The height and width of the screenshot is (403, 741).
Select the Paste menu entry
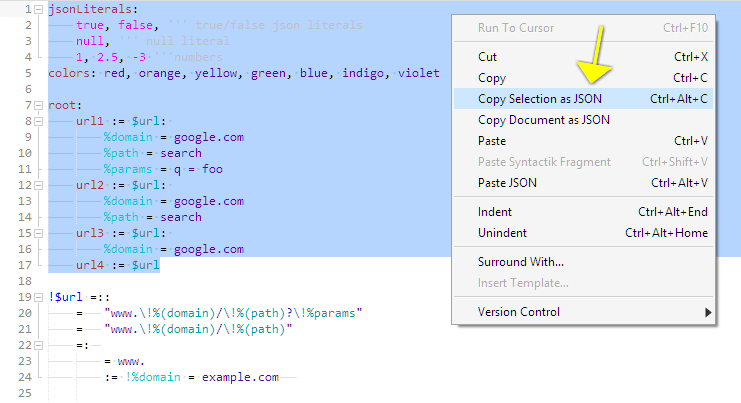[x=491, y=141]
